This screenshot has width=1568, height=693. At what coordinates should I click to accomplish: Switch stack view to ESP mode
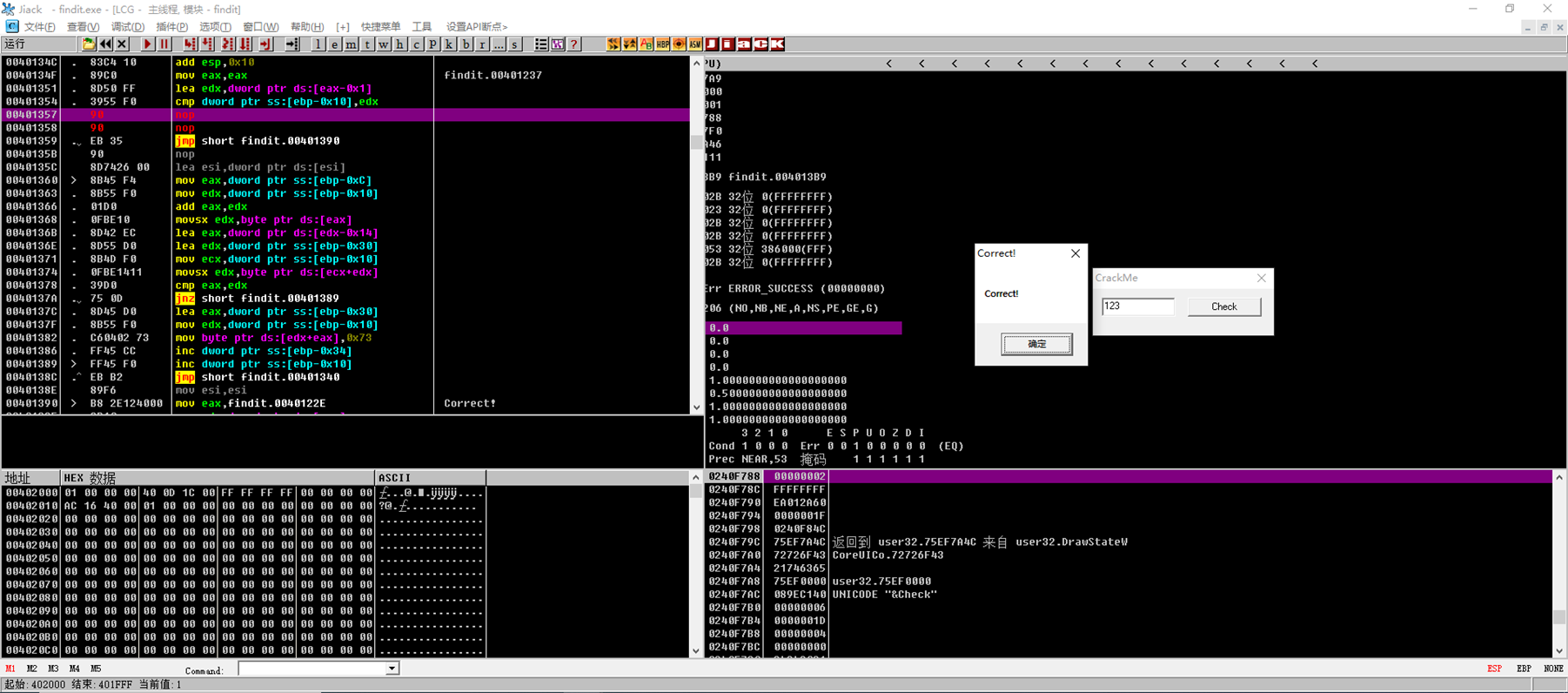click(1494, 669)
